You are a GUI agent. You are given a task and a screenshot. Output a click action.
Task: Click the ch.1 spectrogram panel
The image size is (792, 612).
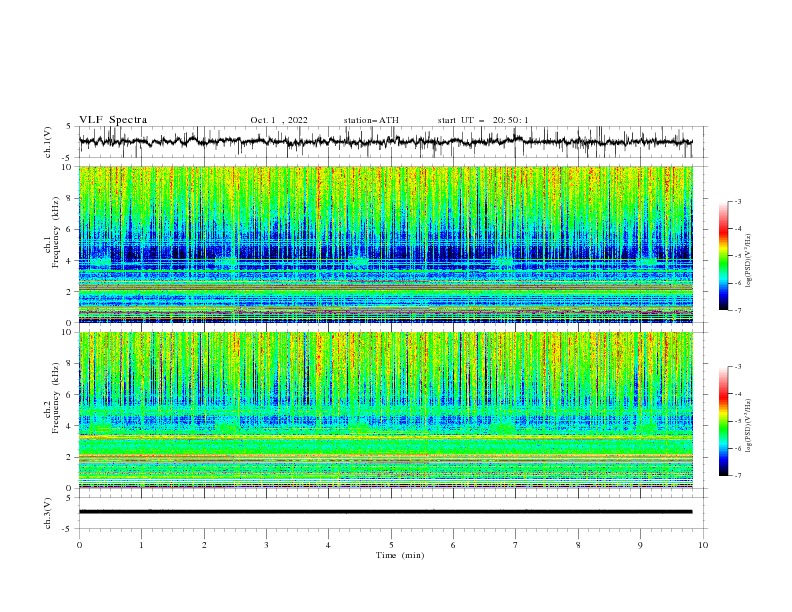pyautogui.click(x=386, y=244)
